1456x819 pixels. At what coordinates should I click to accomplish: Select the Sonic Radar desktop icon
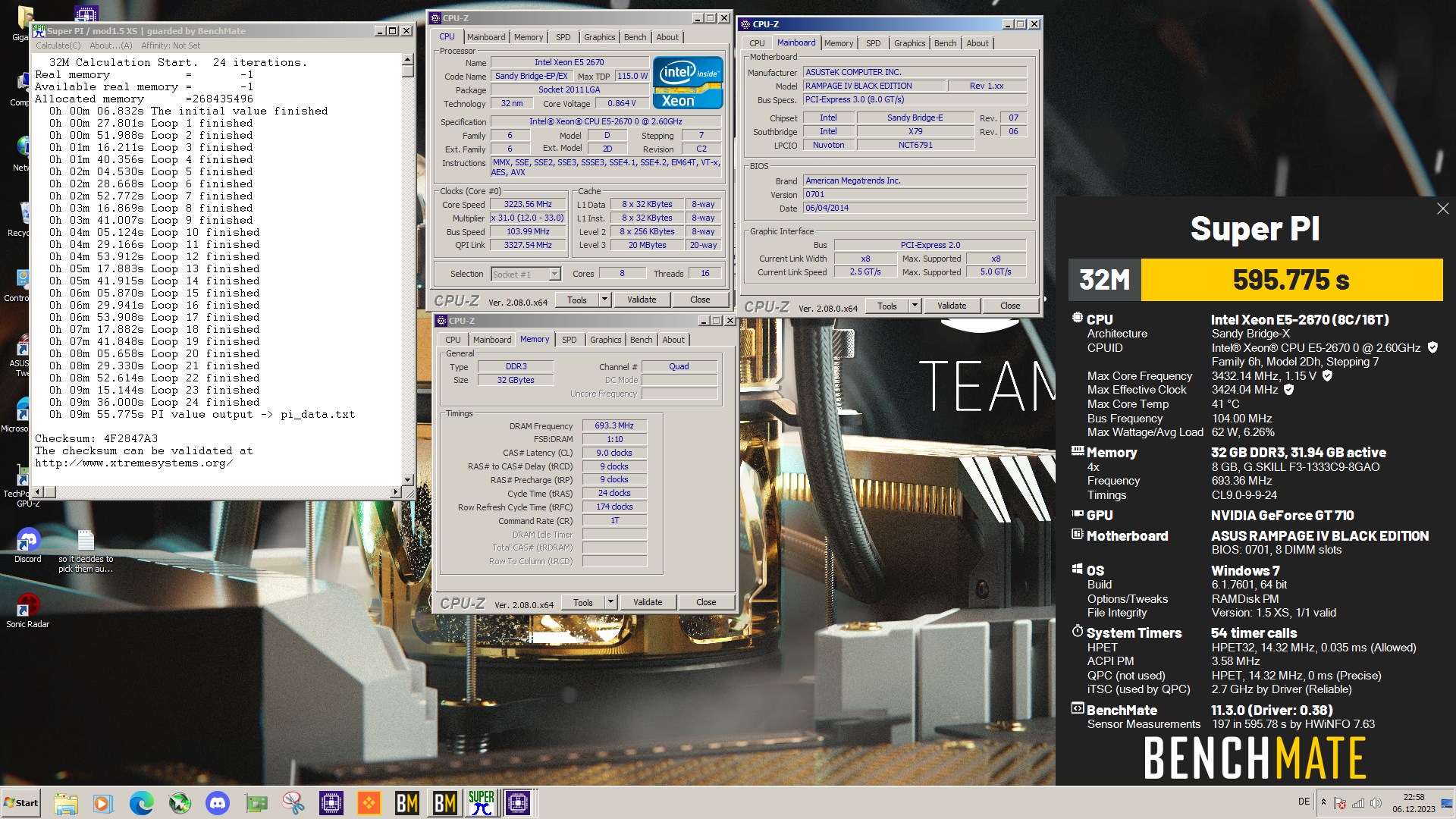[x=27, y=610]
